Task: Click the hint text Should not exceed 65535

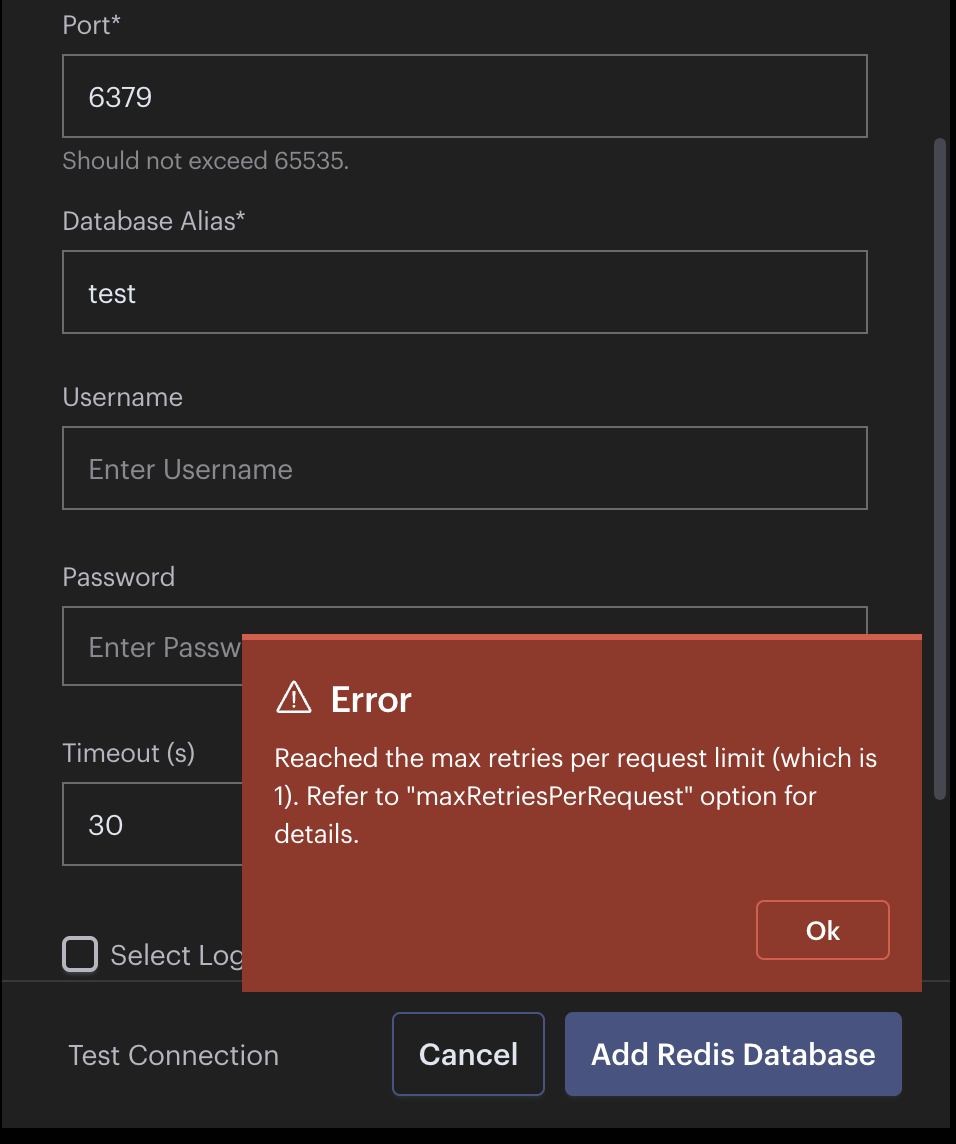Action: tap(206, 160)
